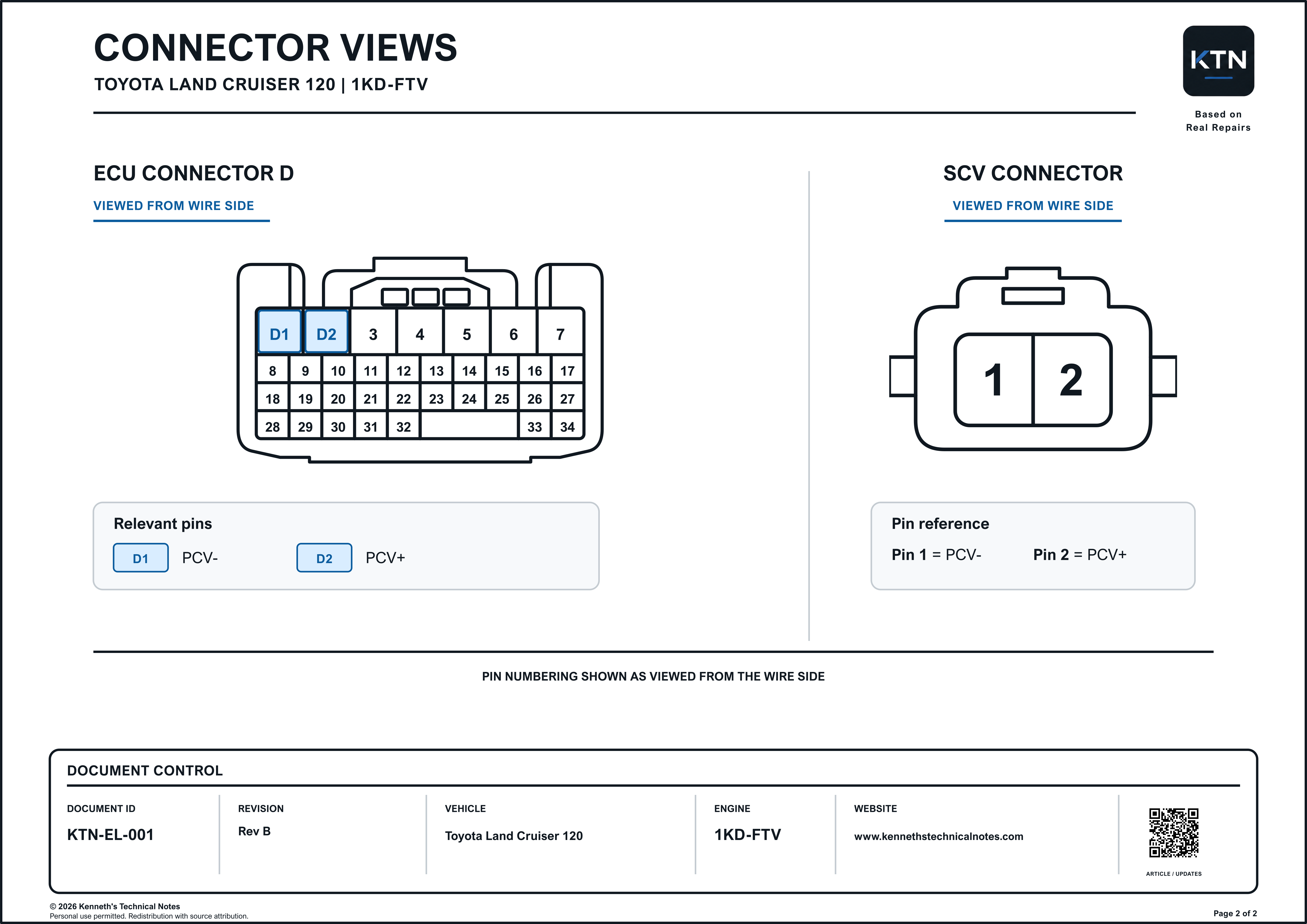Click the revision value 'Rev B'
This screenshot has width=1307, height=924.
coord(254,831)
